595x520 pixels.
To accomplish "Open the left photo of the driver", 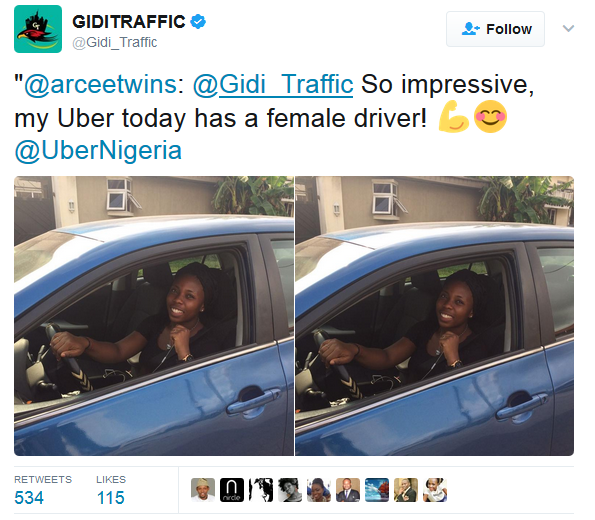I will click(154, 316).
